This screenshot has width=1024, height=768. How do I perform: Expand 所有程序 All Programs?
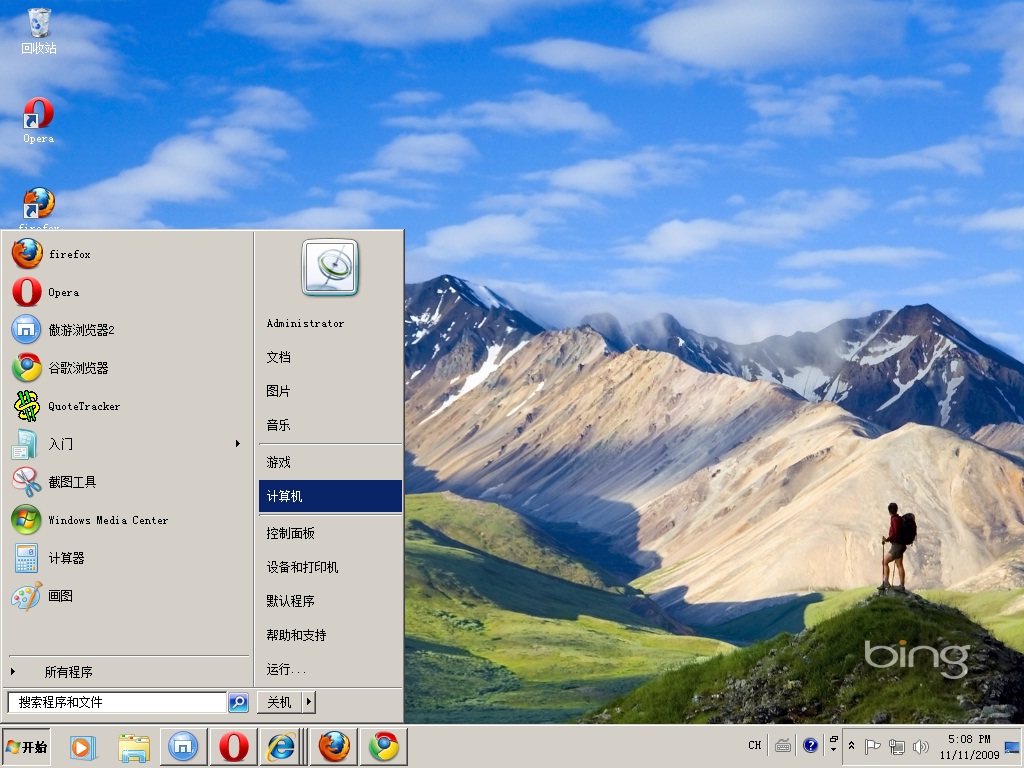coord(127,671)
